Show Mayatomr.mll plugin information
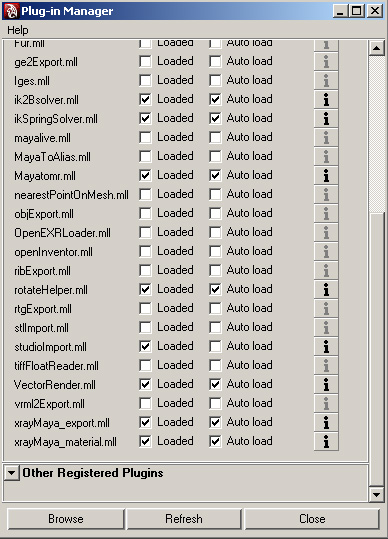This screenshot has height=539, width=388. [x=326, y=176]
